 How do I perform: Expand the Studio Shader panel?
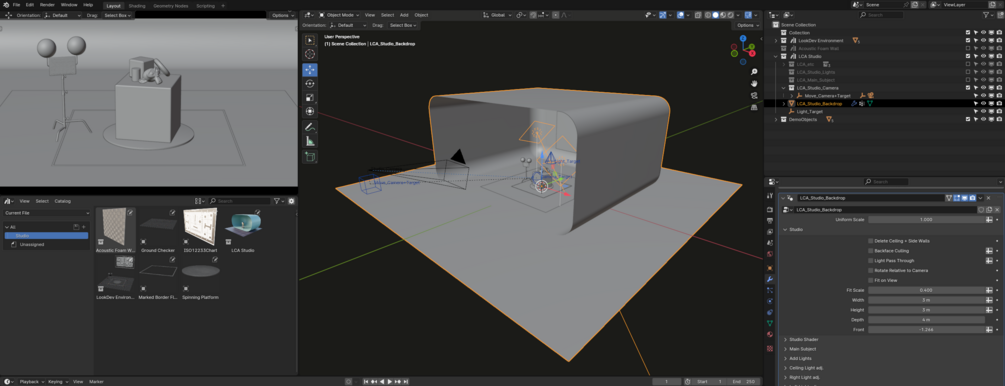(x=803, y=339)
